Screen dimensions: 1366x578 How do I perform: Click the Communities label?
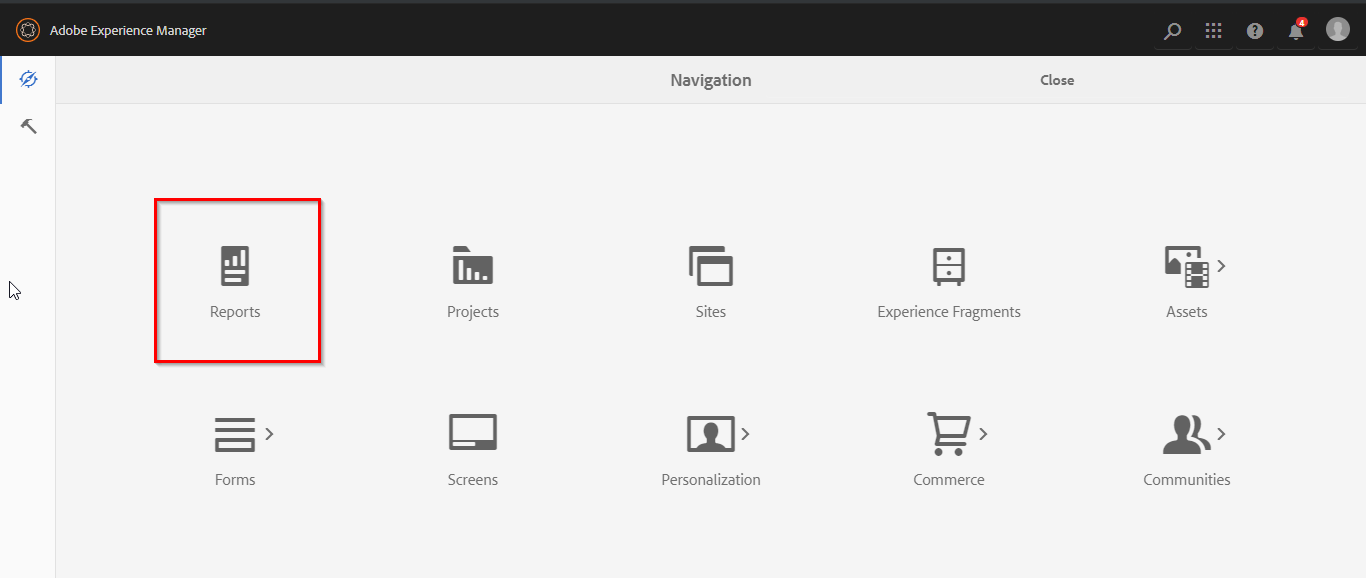1187,480
